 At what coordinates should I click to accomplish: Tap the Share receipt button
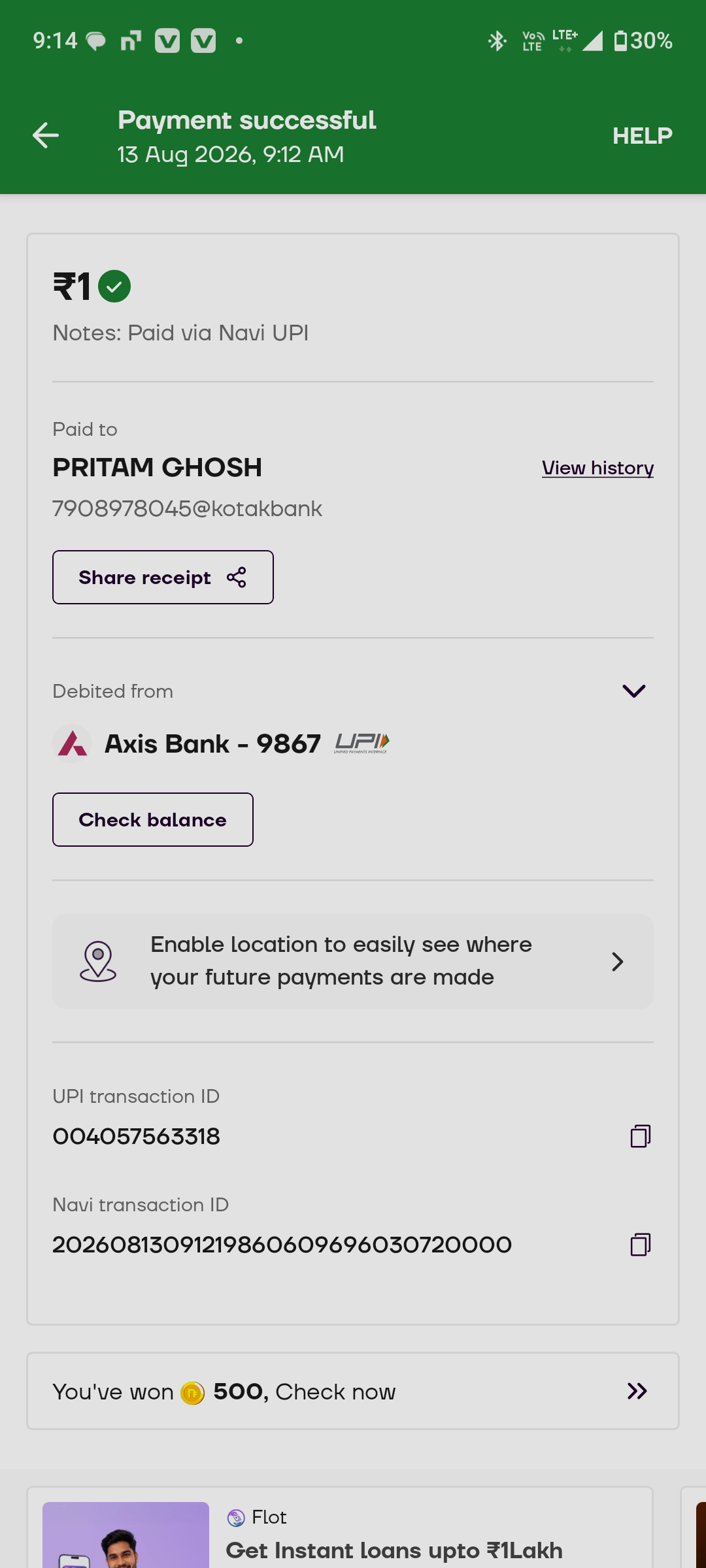click(163, 578)
